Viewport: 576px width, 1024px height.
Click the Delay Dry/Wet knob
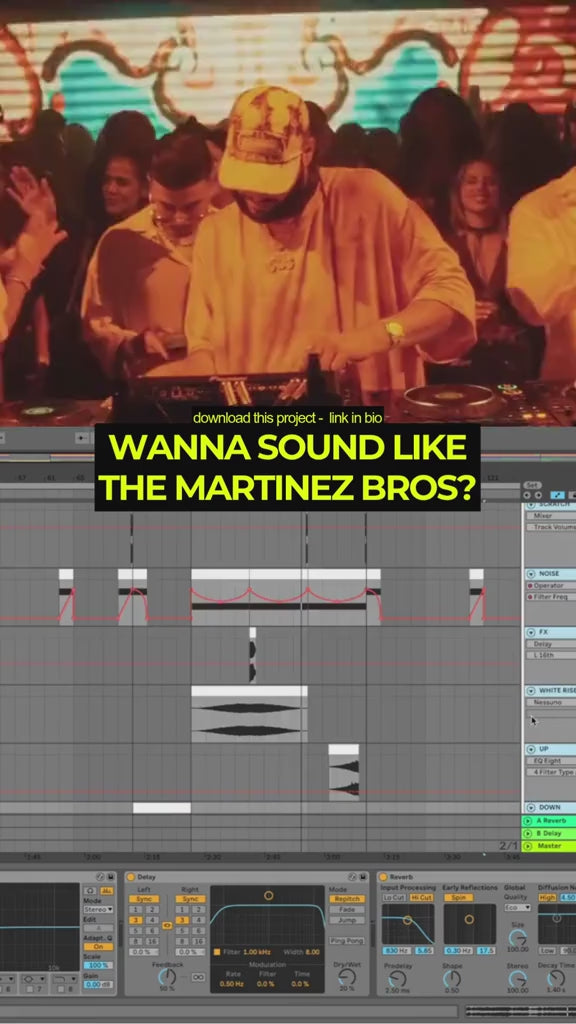(x=347, y=977)
